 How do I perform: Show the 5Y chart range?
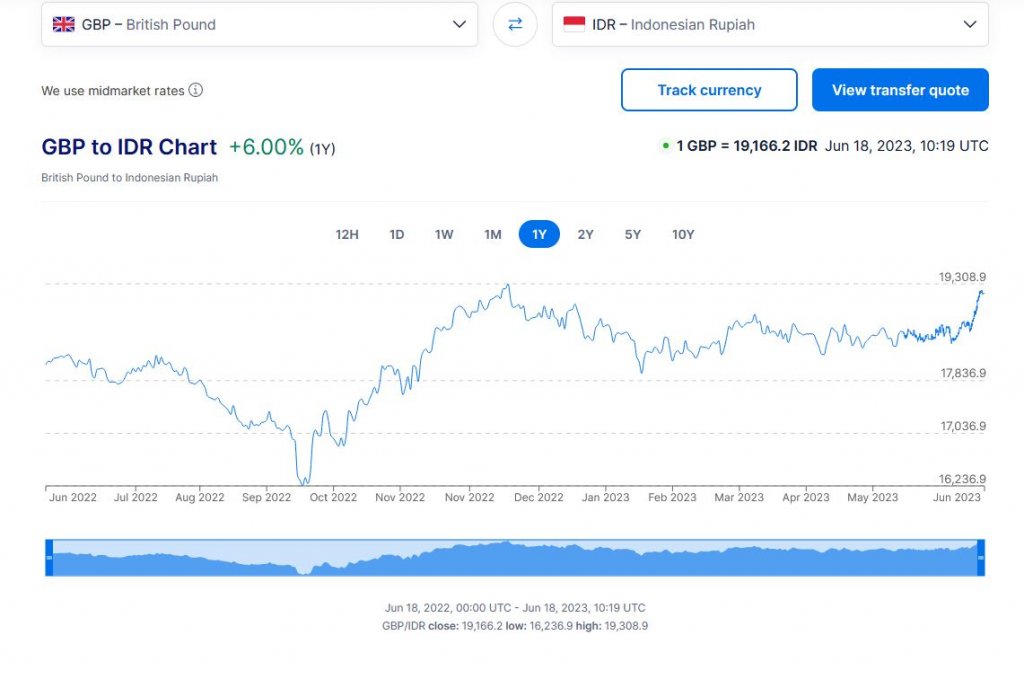[x=633, y=234]
